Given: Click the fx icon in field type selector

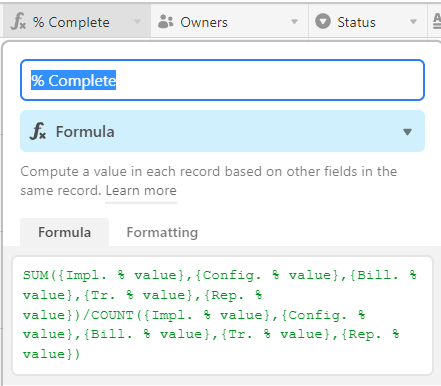Looking at the screenshot, I should point(38,131).
